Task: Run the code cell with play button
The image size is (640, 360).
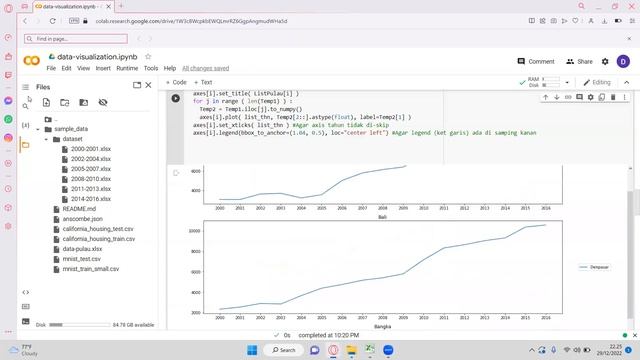Action: click(x=176, y=98)
